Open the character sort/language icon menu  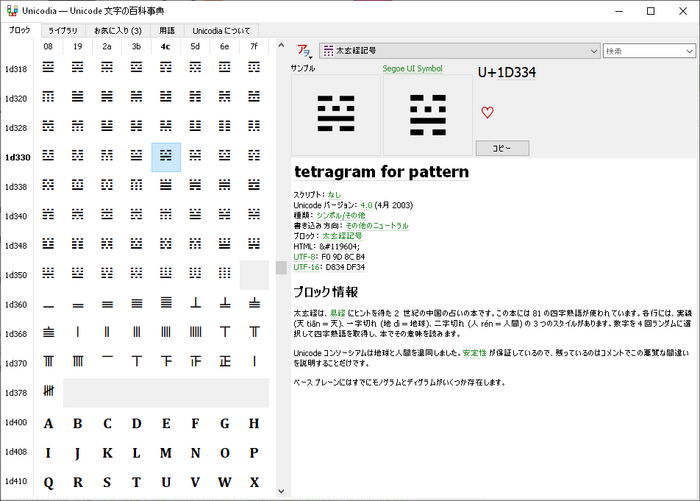coord(303,51)
